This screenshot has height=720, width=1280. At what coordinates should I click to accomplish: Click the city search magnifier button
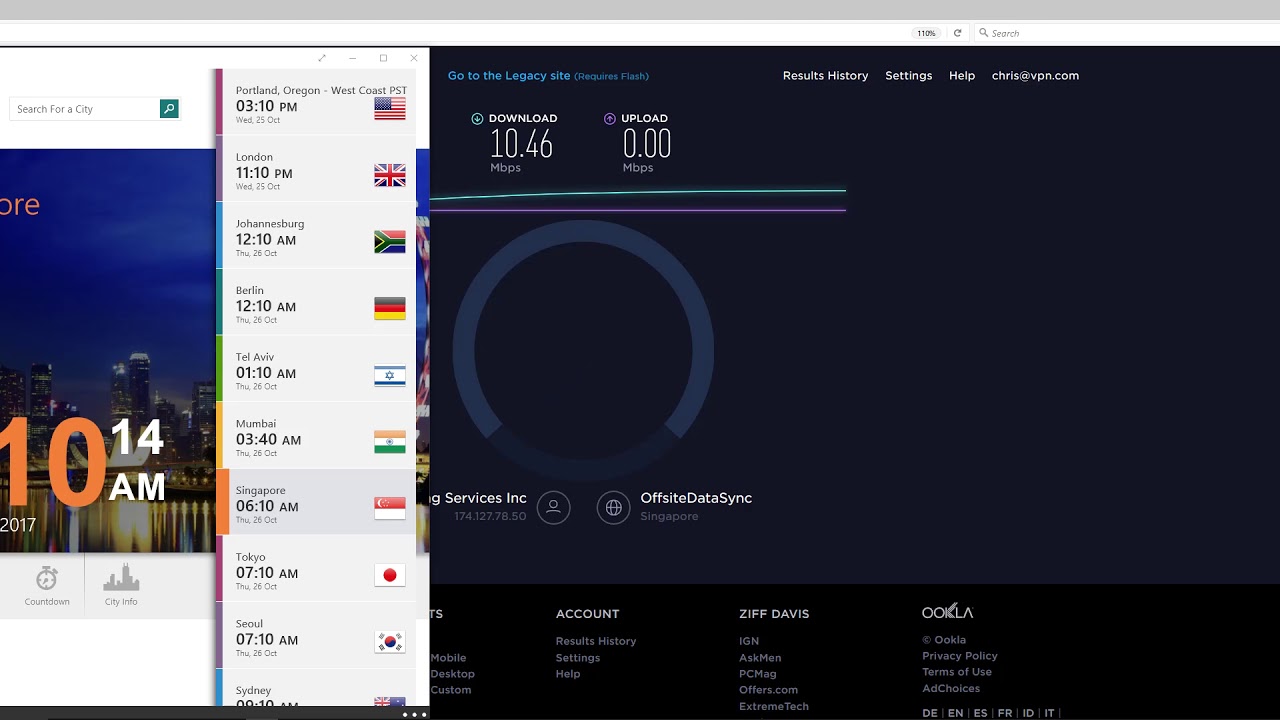pyautogui.click(x=169, y=109)
